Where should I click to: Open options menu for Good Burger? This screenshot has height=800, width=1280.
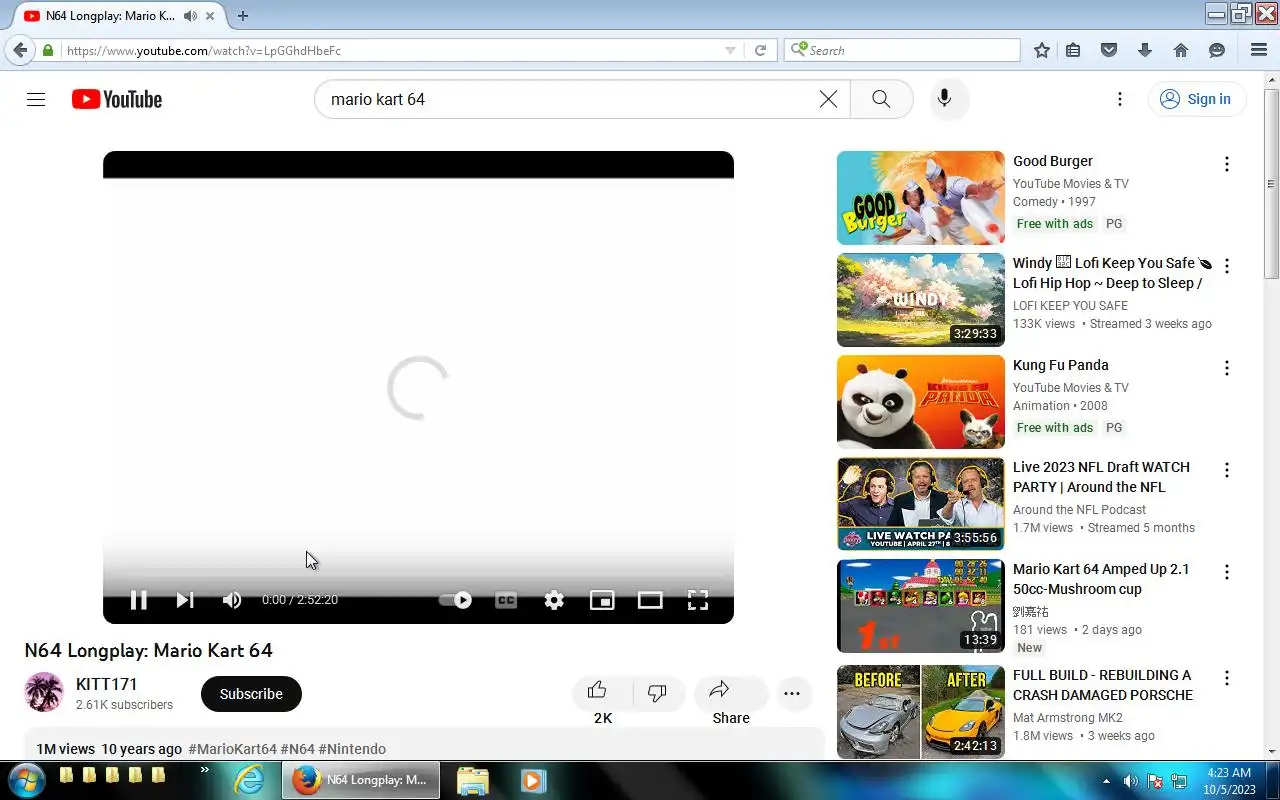point(1227,164)
